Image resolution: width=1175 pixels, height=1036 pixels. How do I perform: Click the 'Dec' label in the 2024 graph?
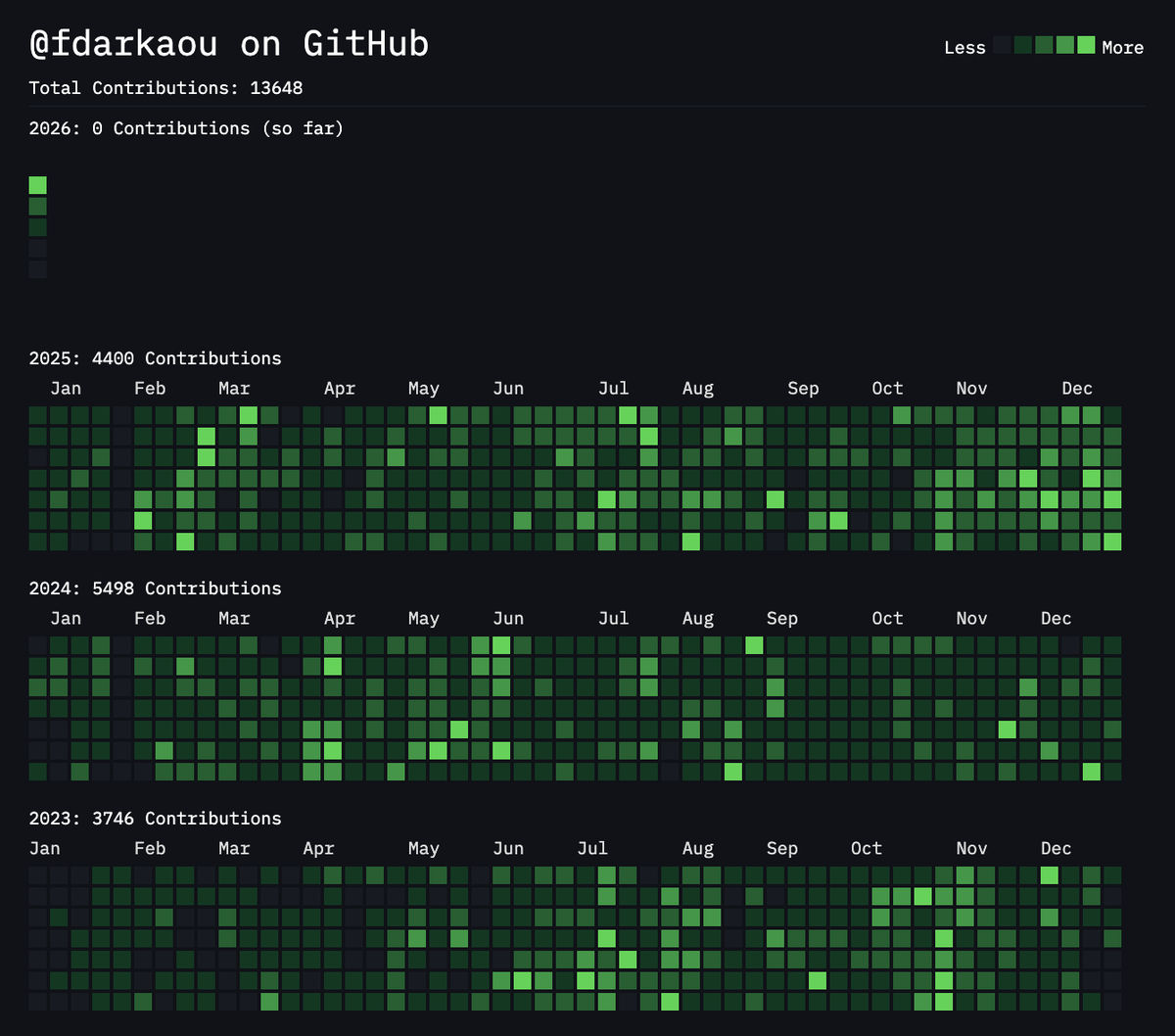coord(1057,619)
